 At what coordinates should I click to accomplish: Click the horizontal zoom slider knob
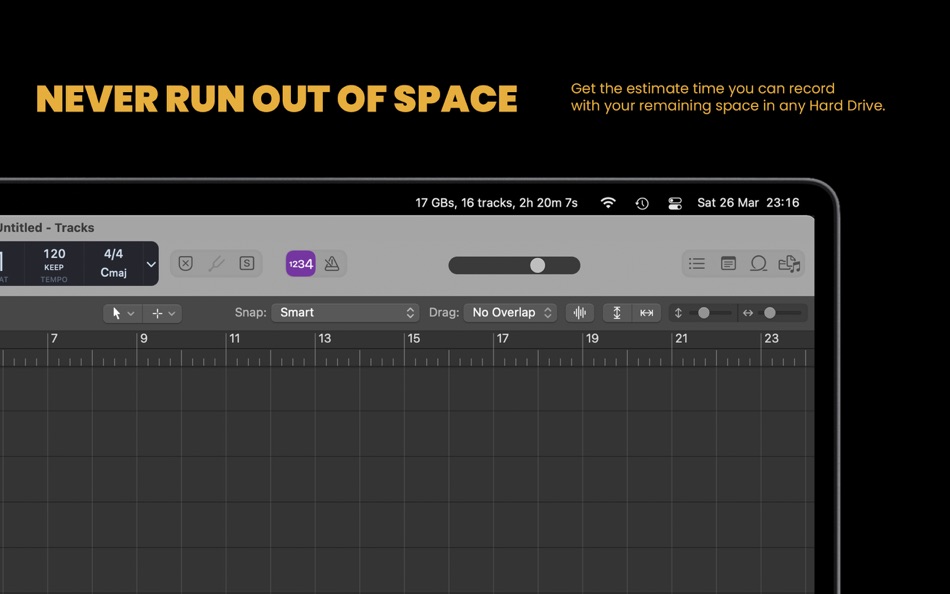click(x=769, y=313)
